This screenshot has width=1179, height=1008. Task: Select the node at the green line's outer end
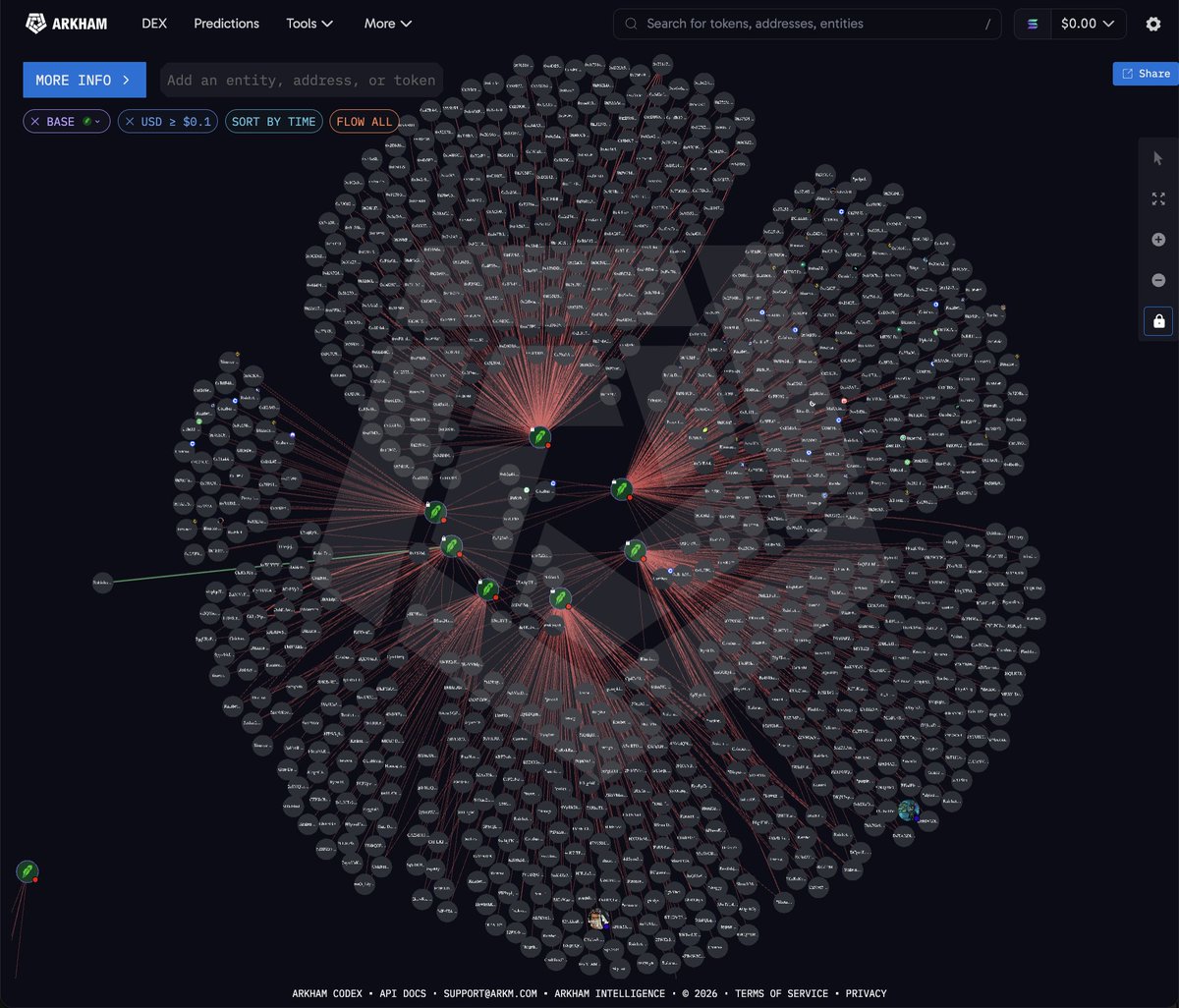(x=103, y=583)
